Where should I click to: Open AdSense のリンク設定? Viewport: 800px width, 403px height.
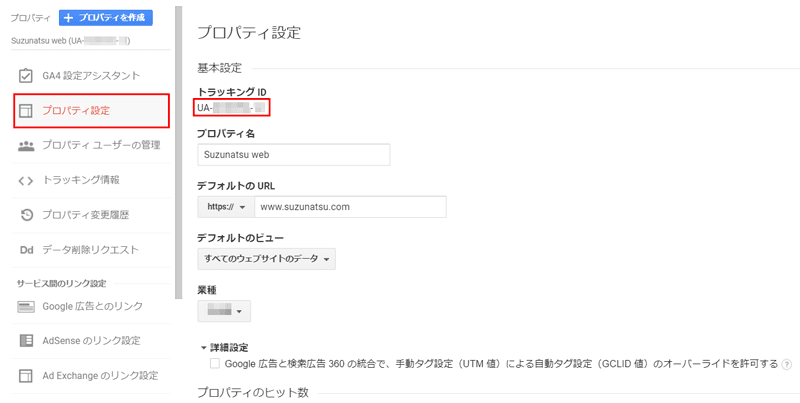[x=92, y=341]
